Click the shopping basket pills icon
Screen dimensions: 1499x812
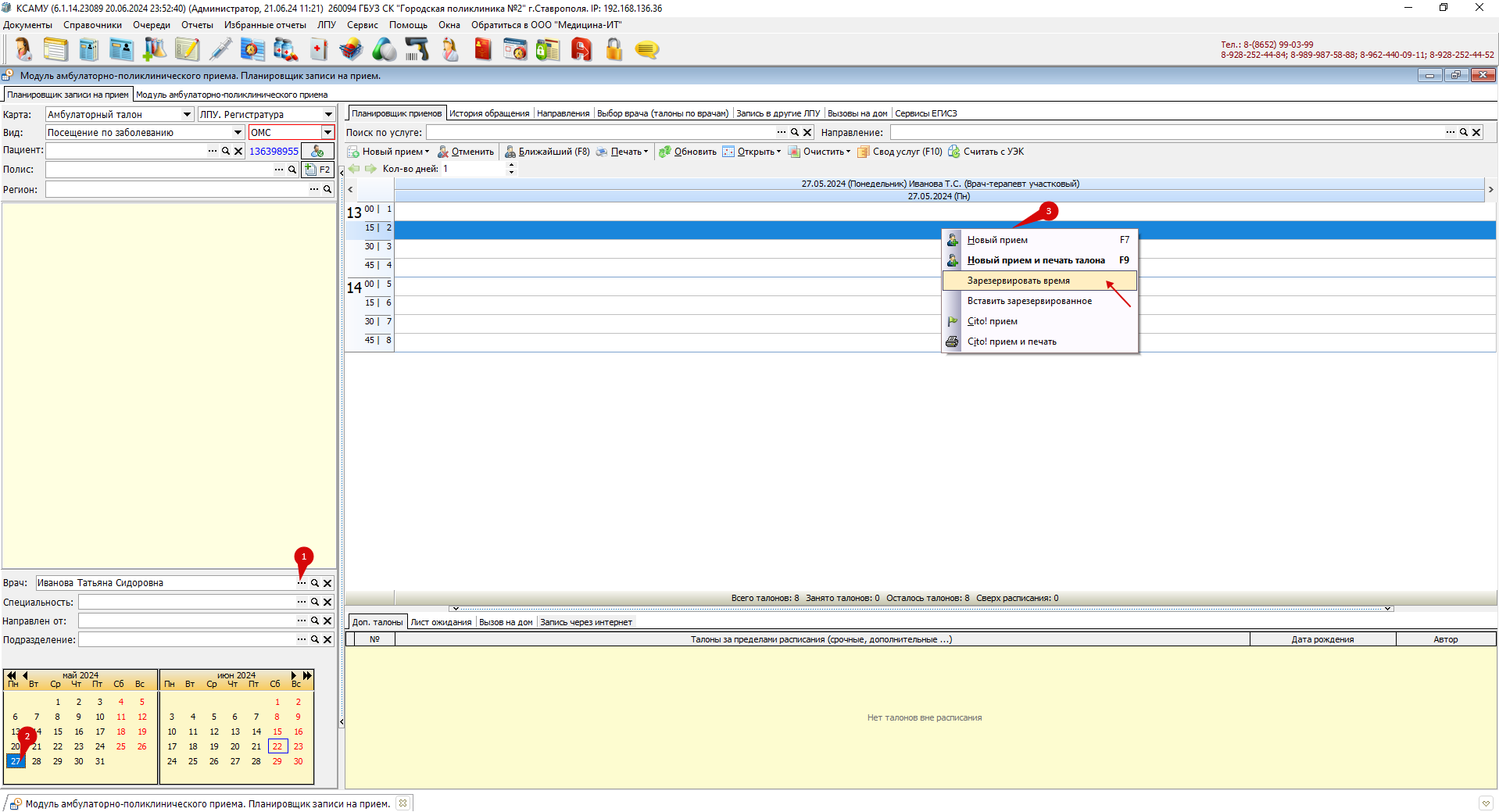pos(351,50)
